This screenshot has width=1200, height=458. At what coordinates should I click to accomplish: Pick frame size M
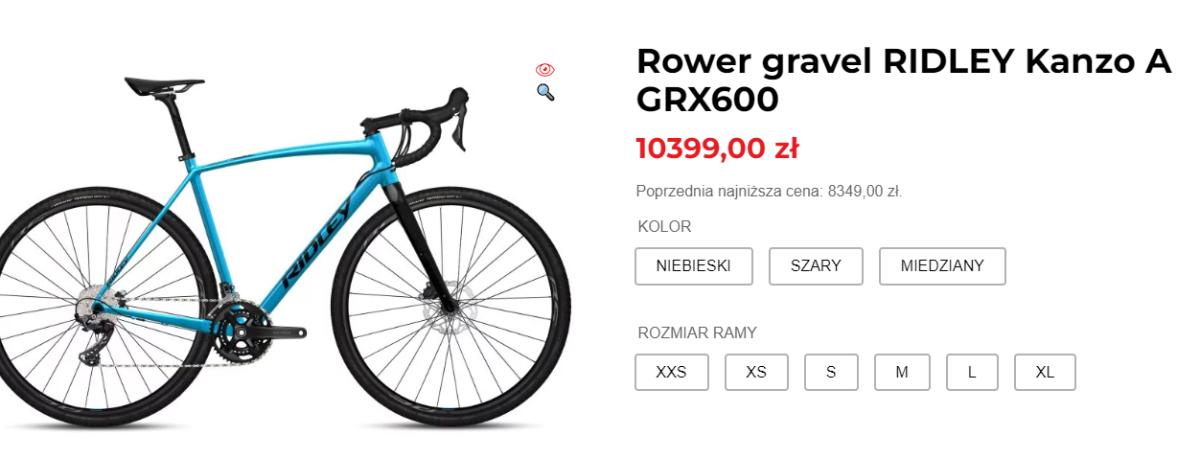coord(902,372)
